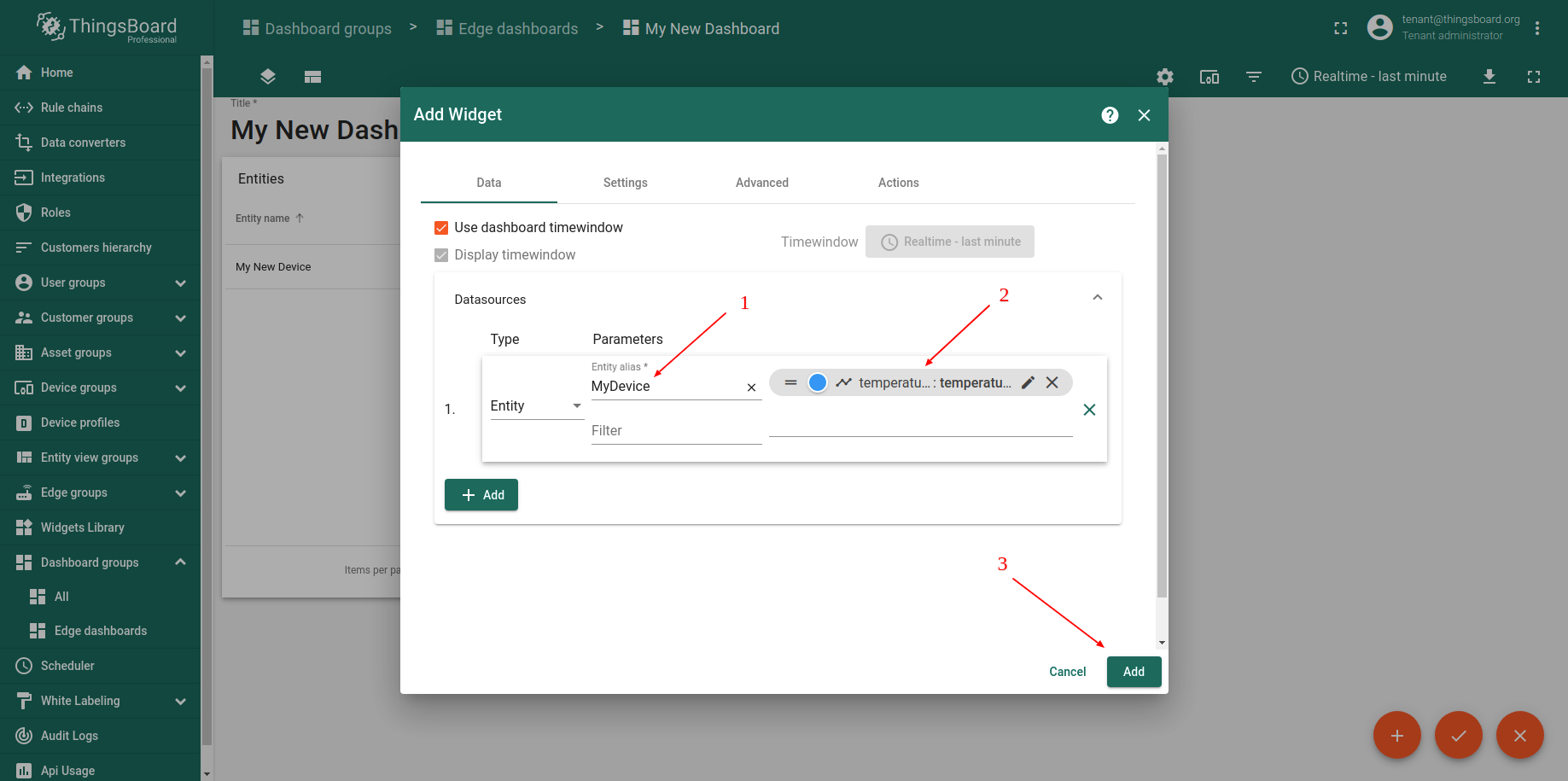Confirm with the Add button in the dialog footer

coord(1134,672)
